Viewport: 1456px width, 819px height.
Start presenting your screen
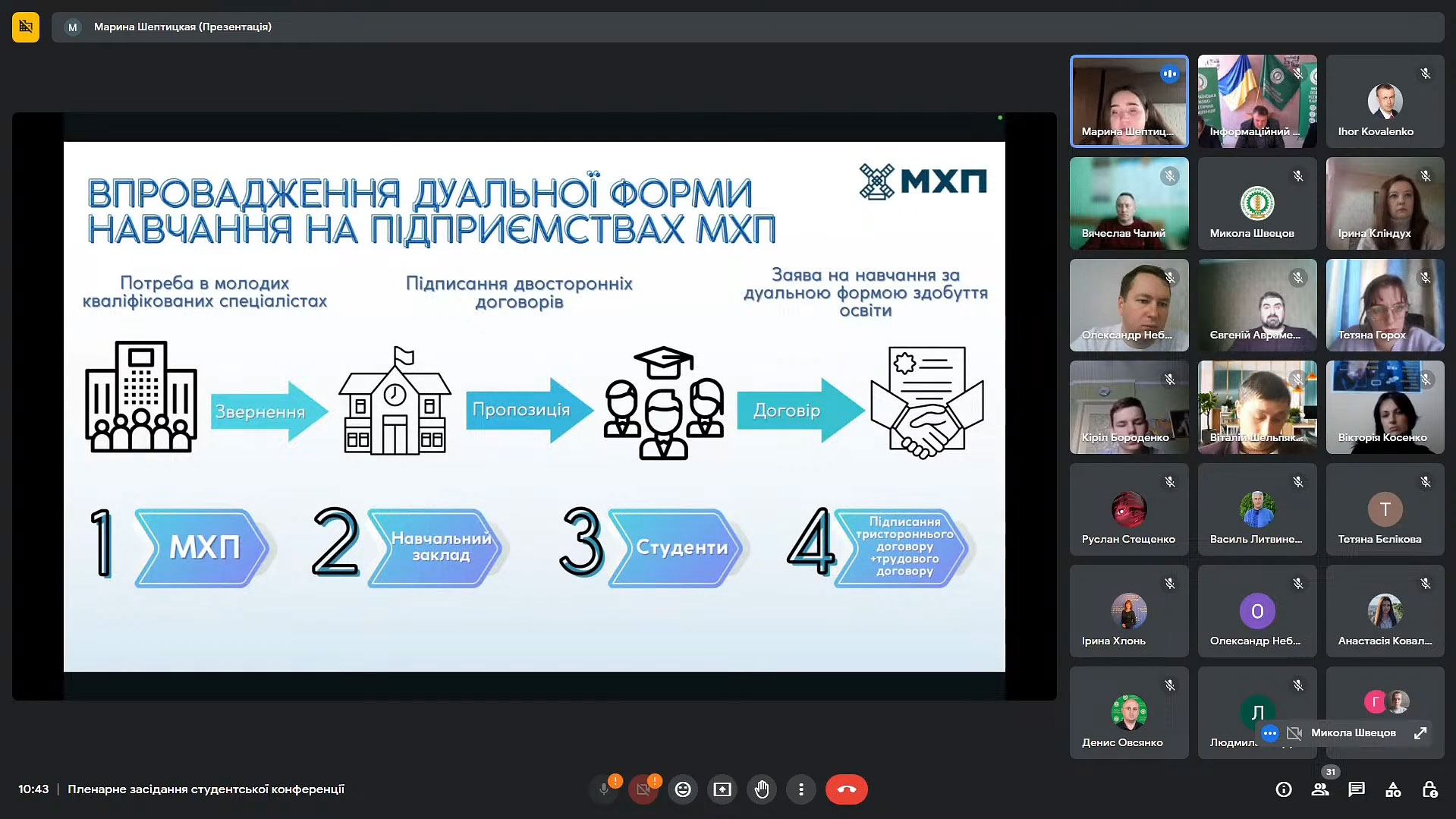coord(722,789)
